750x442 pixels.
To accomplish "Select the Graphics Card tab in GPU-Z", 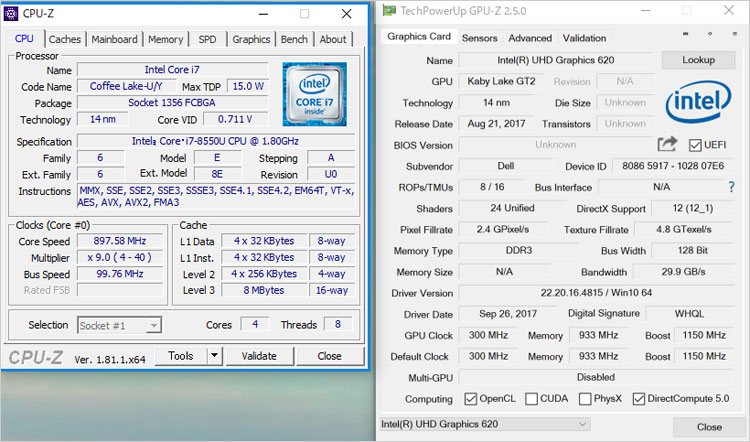I will pos(419,36).
